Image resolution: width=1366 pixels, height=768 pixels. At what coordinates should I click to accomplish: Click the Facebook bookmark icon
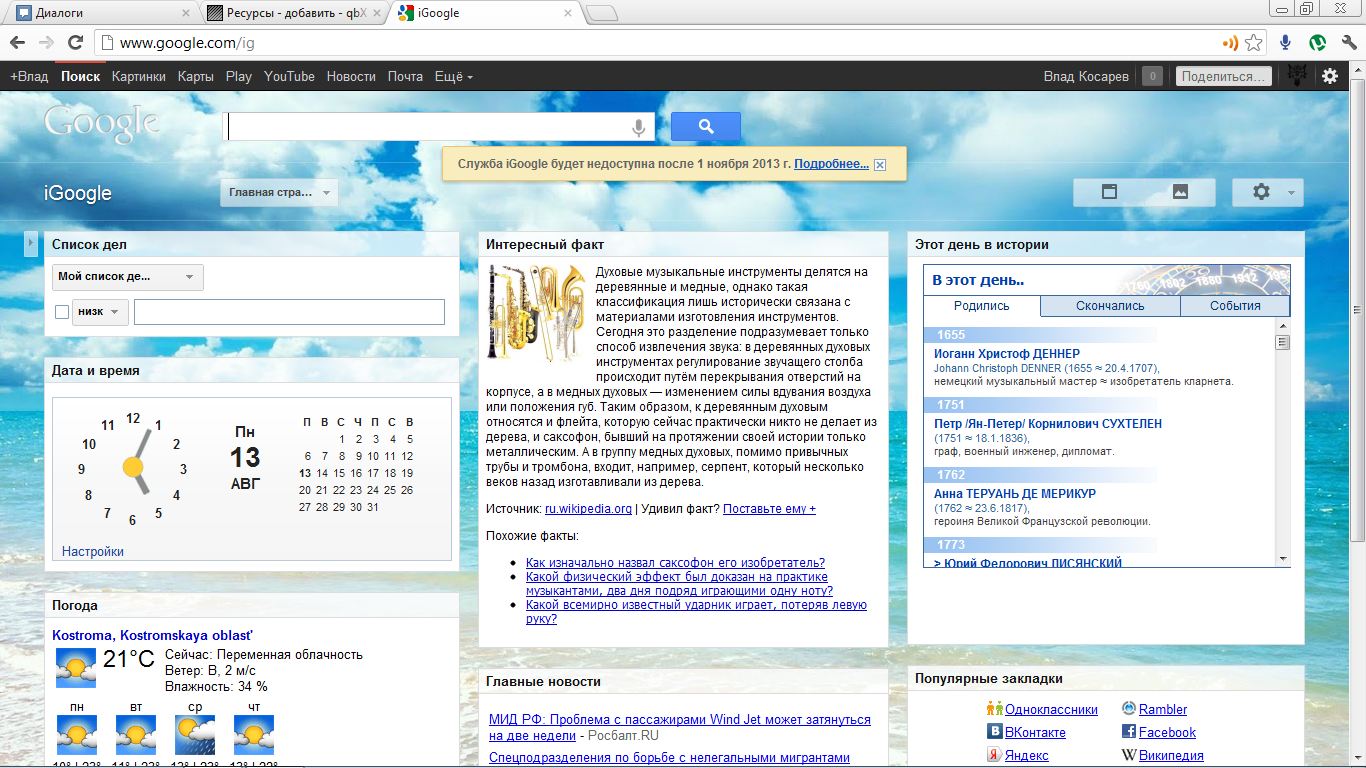[x=1129, y=732]
